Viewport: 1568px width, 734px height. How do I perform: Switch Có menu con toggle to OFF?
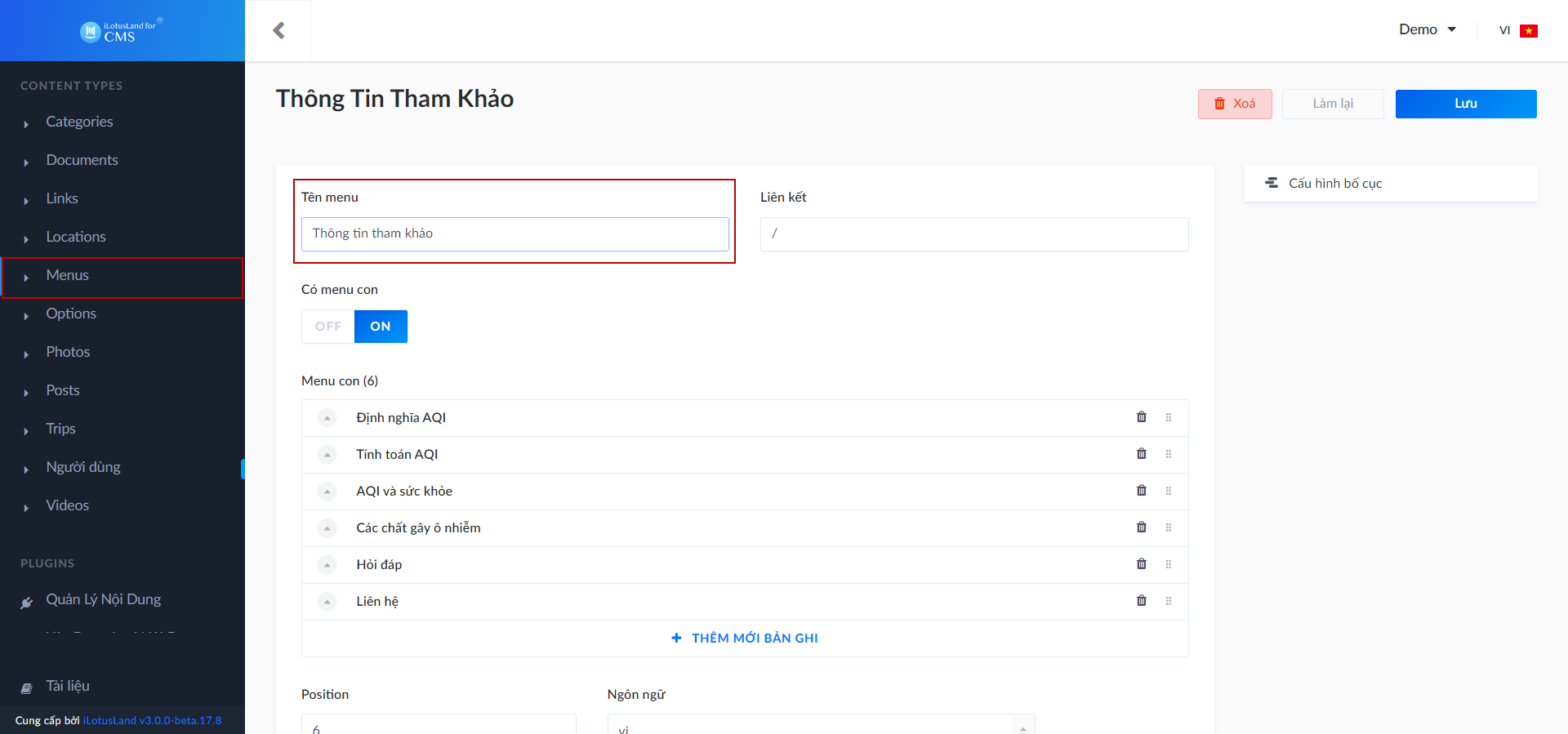click(328, 327)
